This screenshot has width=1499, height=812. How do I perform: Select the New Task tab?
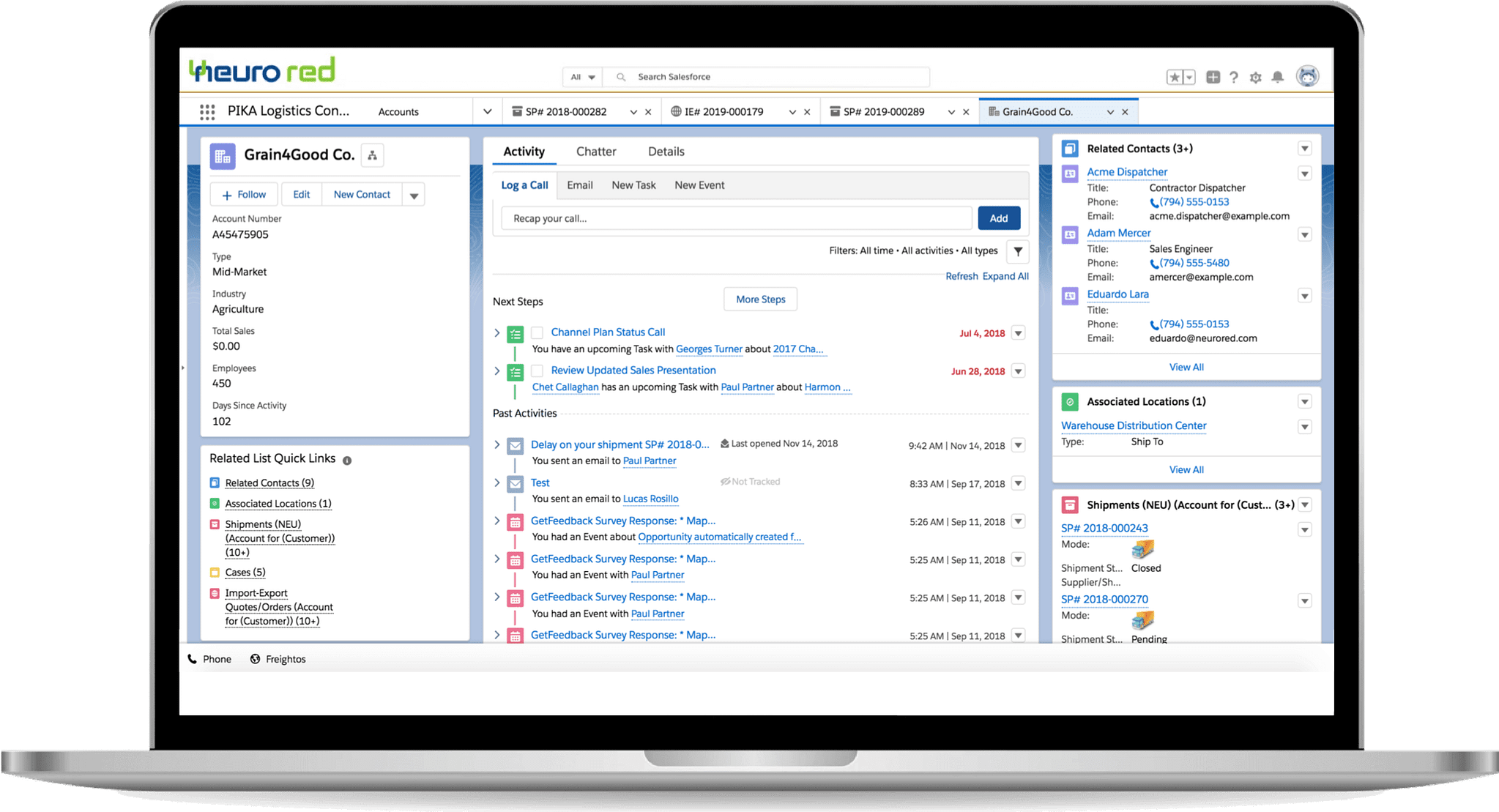click(633, 185)
